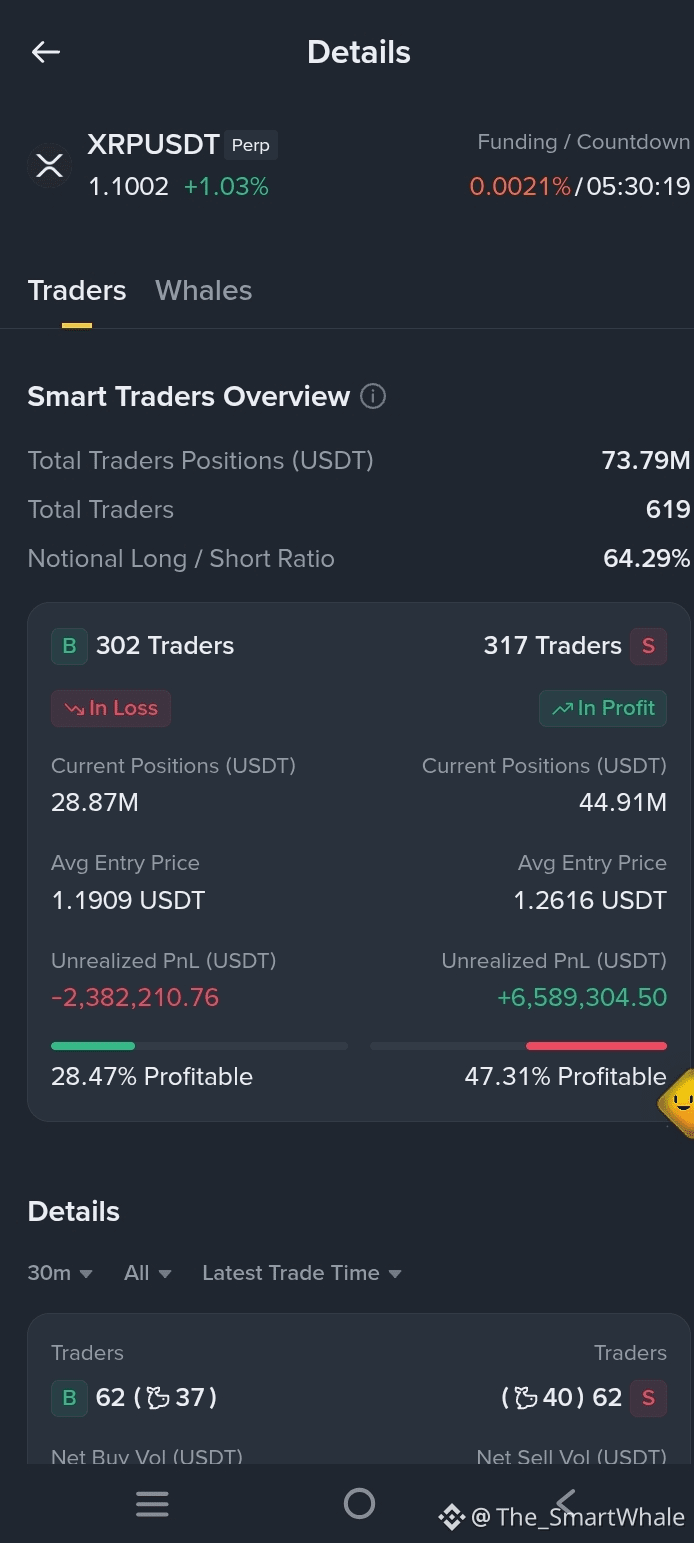
Task: Tap the In Loss tag
Action: pyautogui.click(x=111, y=708)
